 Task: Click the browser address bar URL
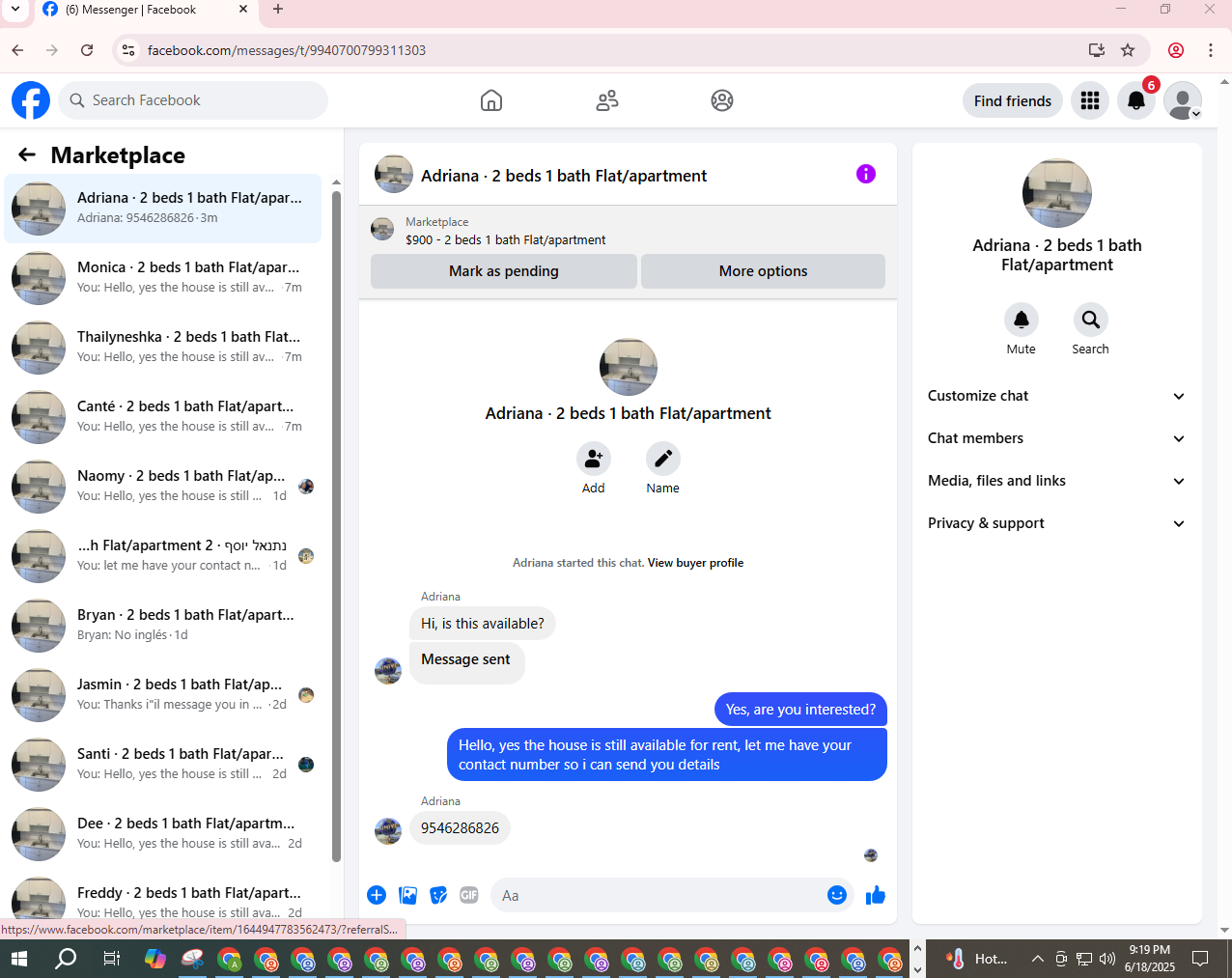287,50
